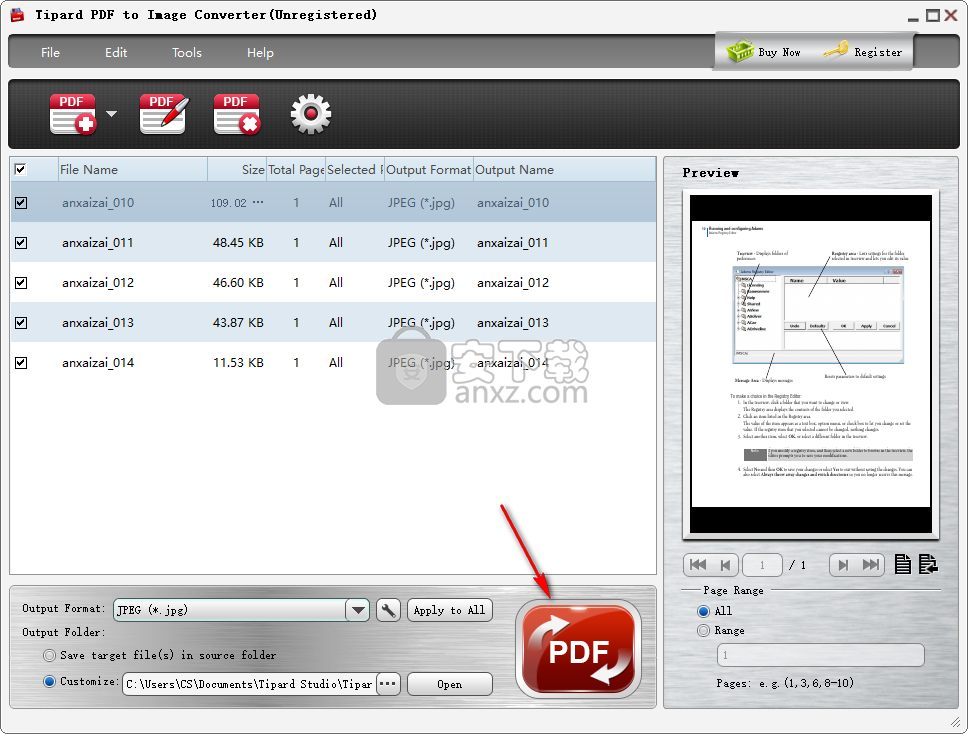Select the Range radio button
Viewport: 968px width, 734px height.
point(703,630)
